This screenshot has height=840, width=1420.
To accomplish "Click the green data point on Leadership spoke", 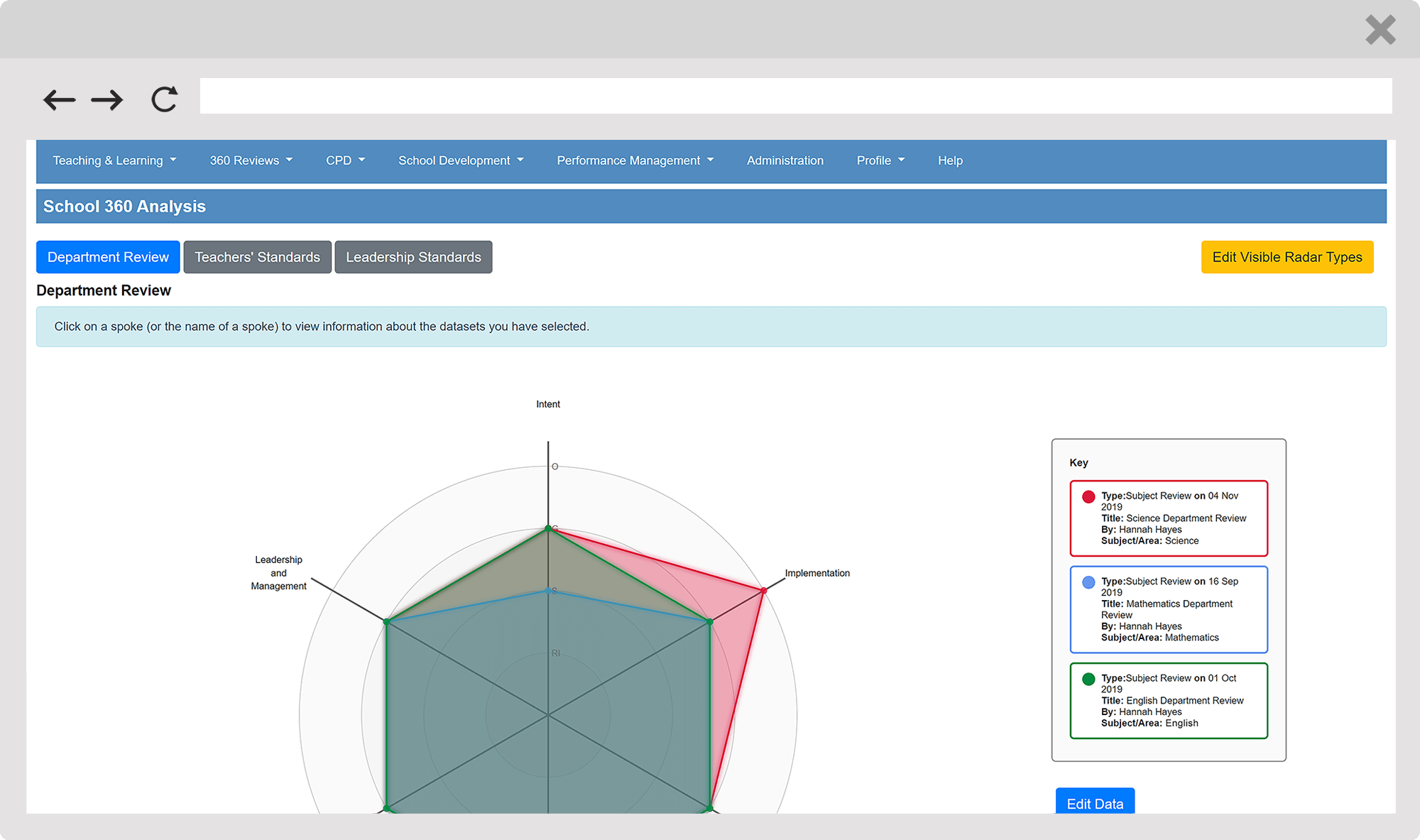I will pos(387,622).
